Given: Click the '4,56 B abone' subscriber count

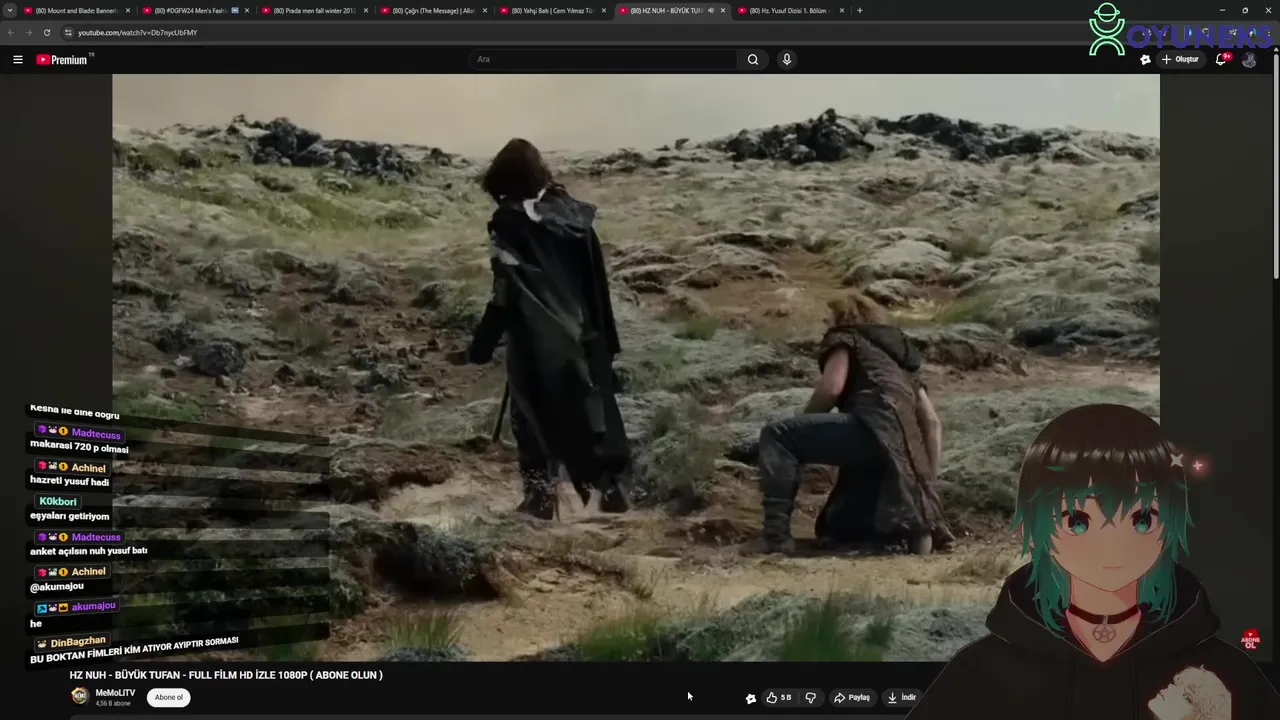Looking at the screenshot, I should [113, 703].
